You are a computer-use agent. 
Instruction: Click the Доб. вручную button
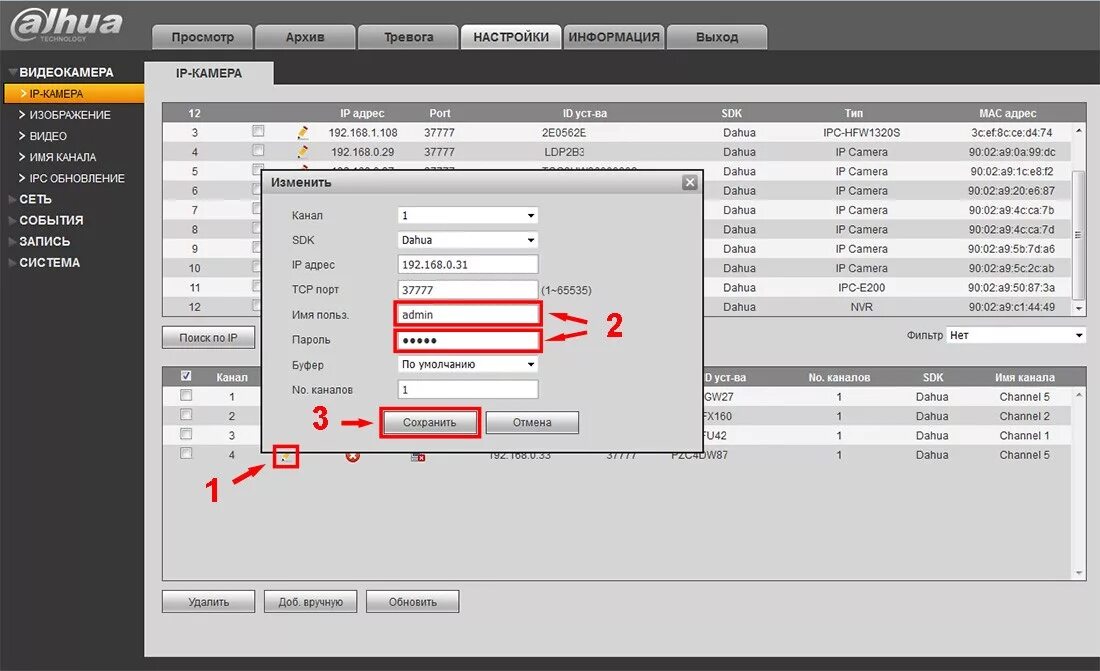click(310, 602)
